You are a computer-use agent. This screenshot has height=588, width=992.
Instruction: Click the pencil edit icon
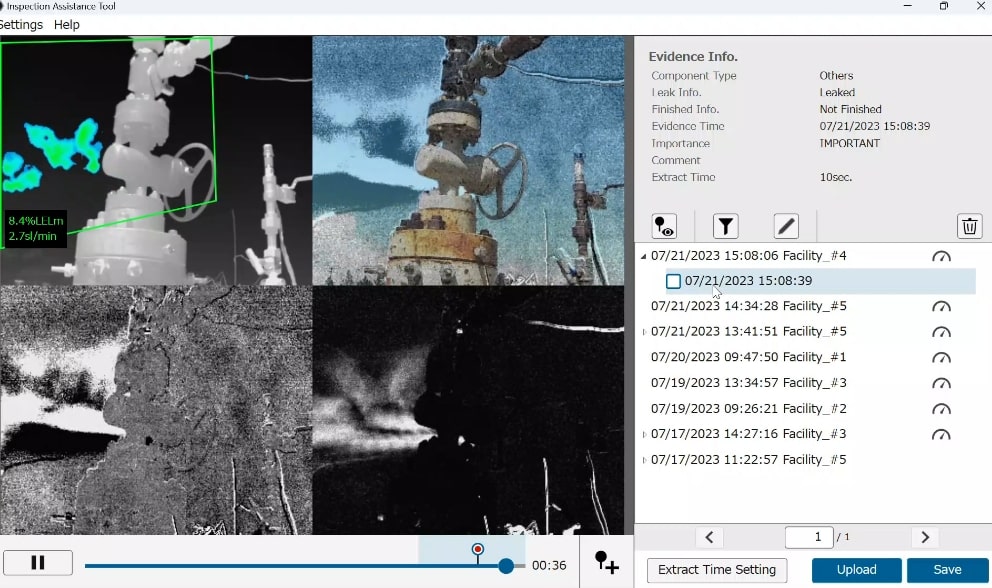click(786, 226)
